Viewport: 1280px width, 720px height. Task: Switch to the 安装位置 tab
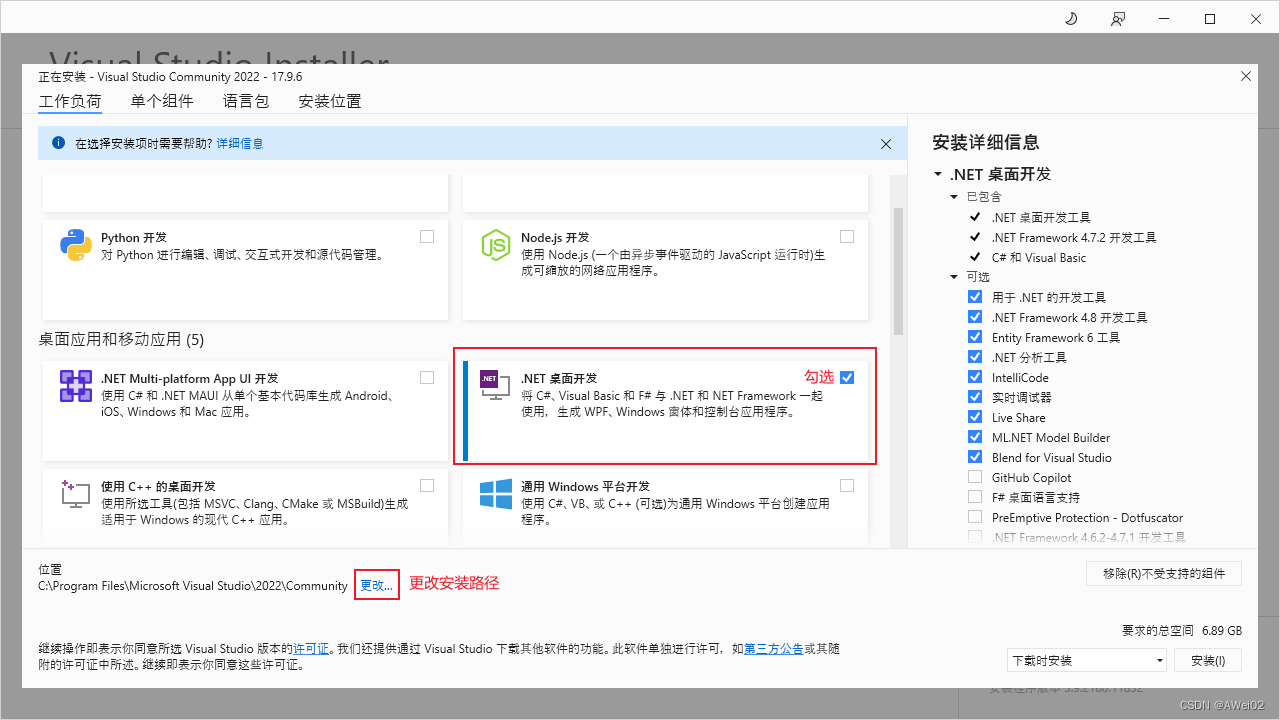click(330, 101)
